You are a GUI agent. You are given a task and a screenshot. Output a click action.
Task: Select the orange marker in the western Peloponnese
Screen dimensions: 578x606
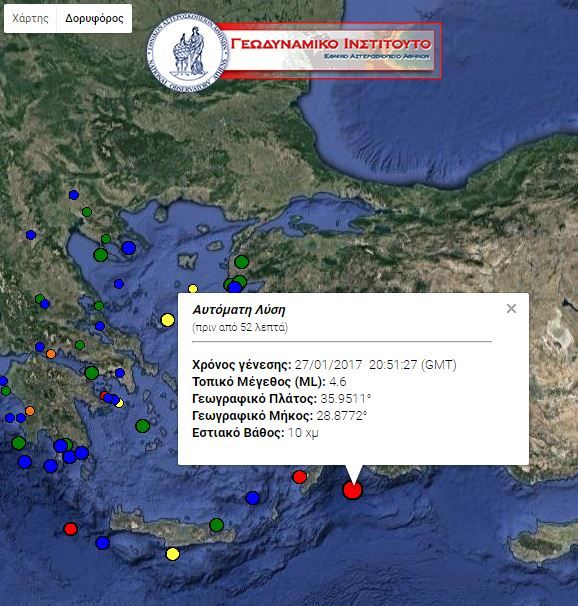coord(30,410)
